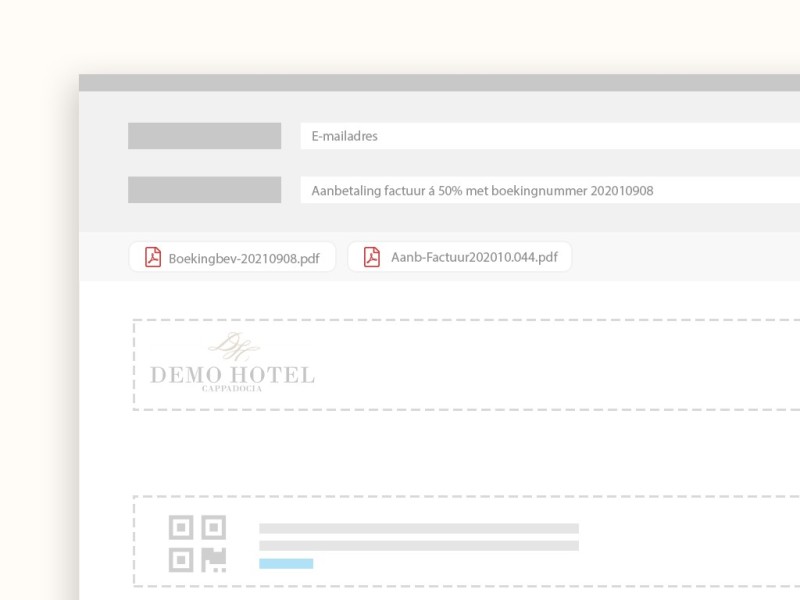Click the DEMO HOTEL logo text
The width and height of the screenshot is (800, 600).
232,376
